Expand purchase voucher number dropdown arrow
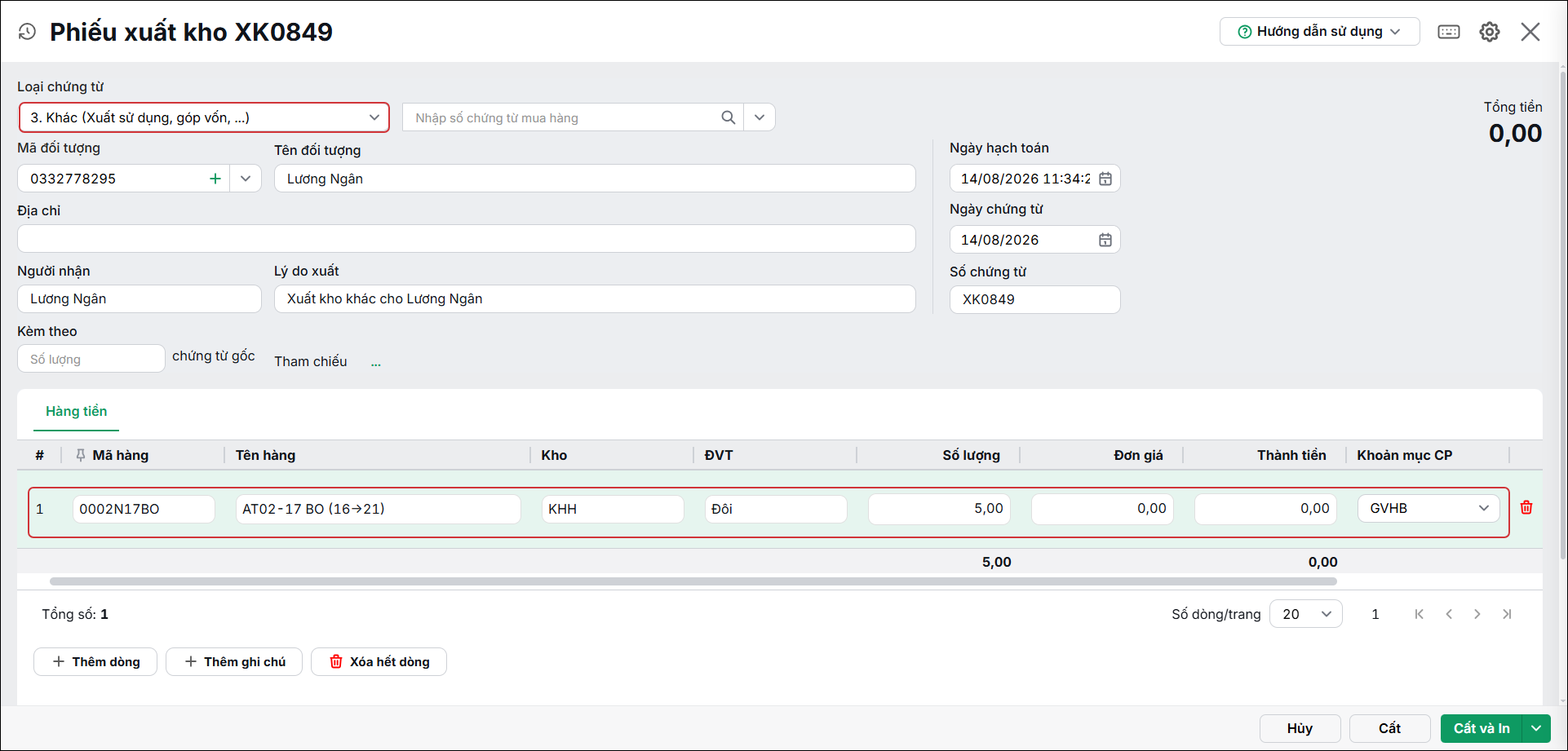This screenshot has height=751, width=1568. [760, 117]
